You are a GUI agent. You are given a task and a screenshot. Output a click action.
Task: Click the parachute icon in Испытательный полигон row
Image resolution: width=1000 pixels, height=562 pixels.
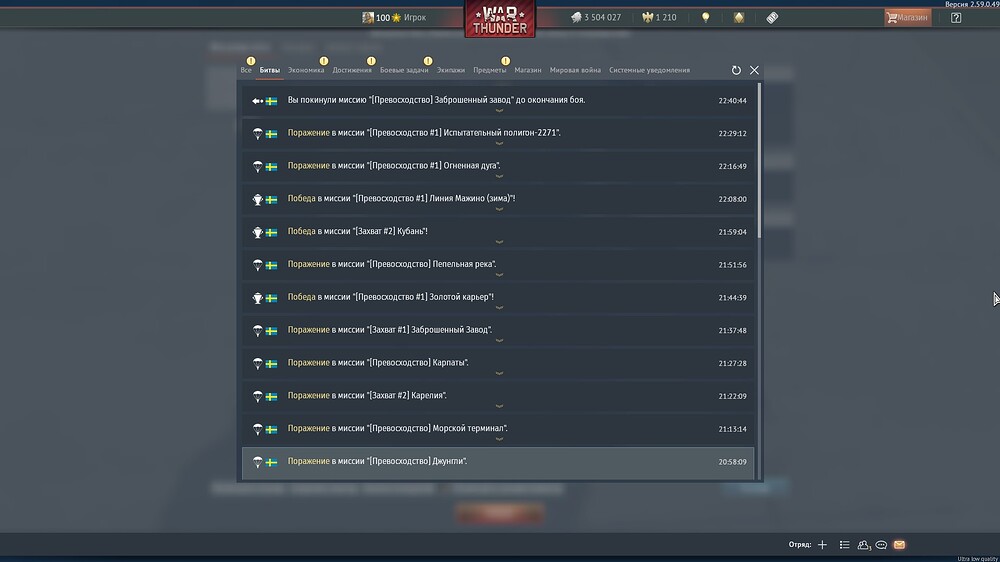[x=257, y=133]
